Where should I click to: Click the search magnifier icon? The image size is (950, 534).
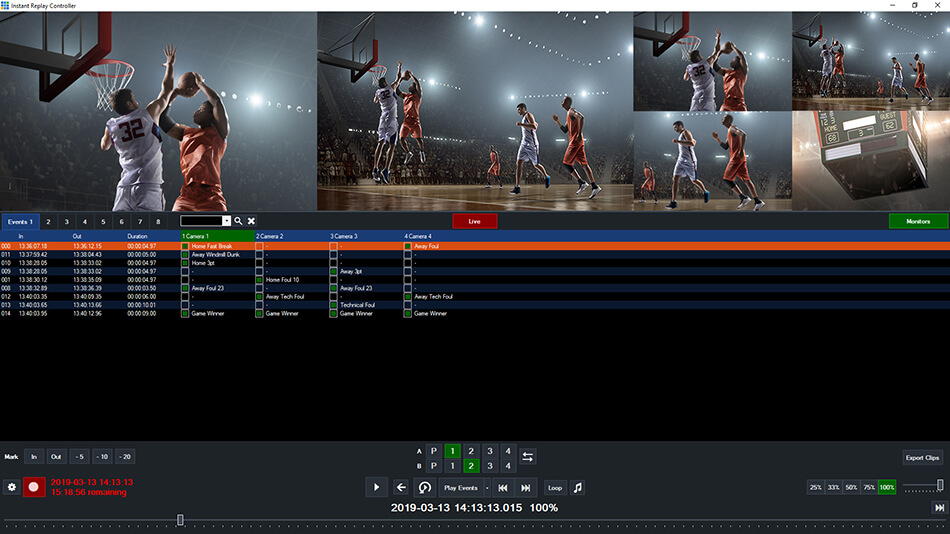click(239, 221)
